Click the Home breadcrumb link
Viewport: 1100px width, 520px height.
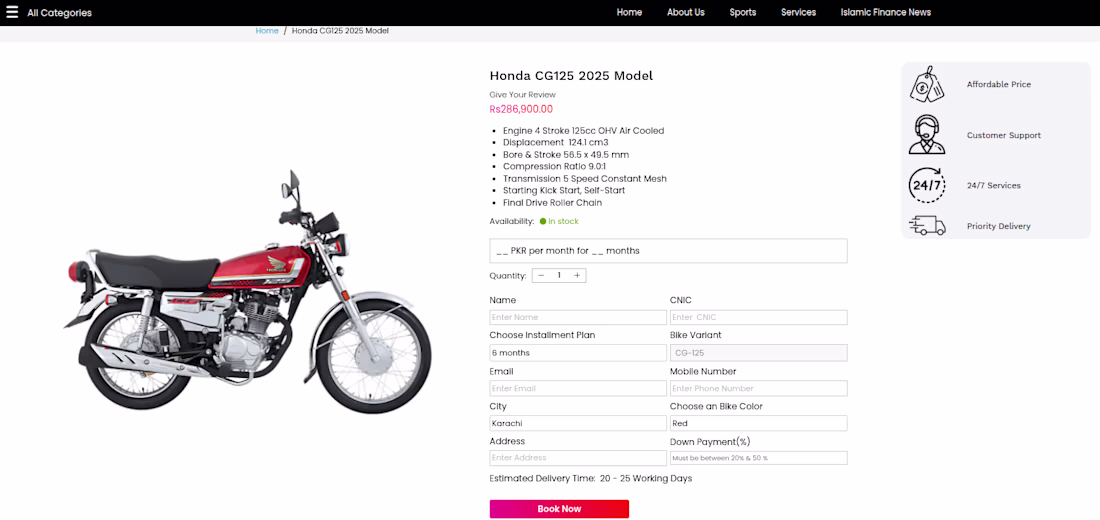pyautogui.click(x=267, y=31)
